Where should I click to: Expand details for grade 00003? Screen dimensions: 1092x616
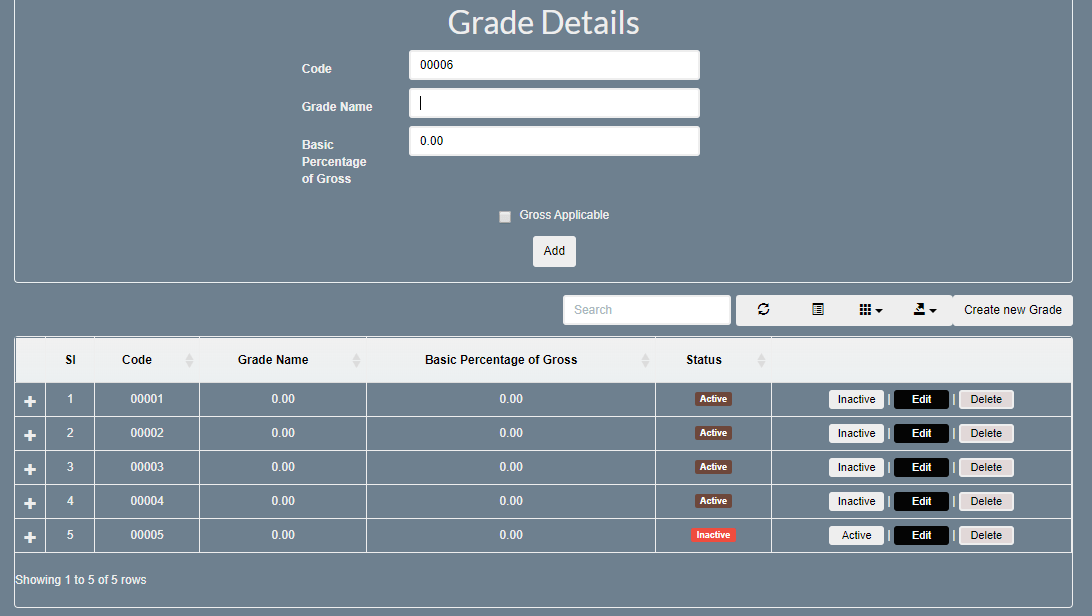tap(29, 467)
